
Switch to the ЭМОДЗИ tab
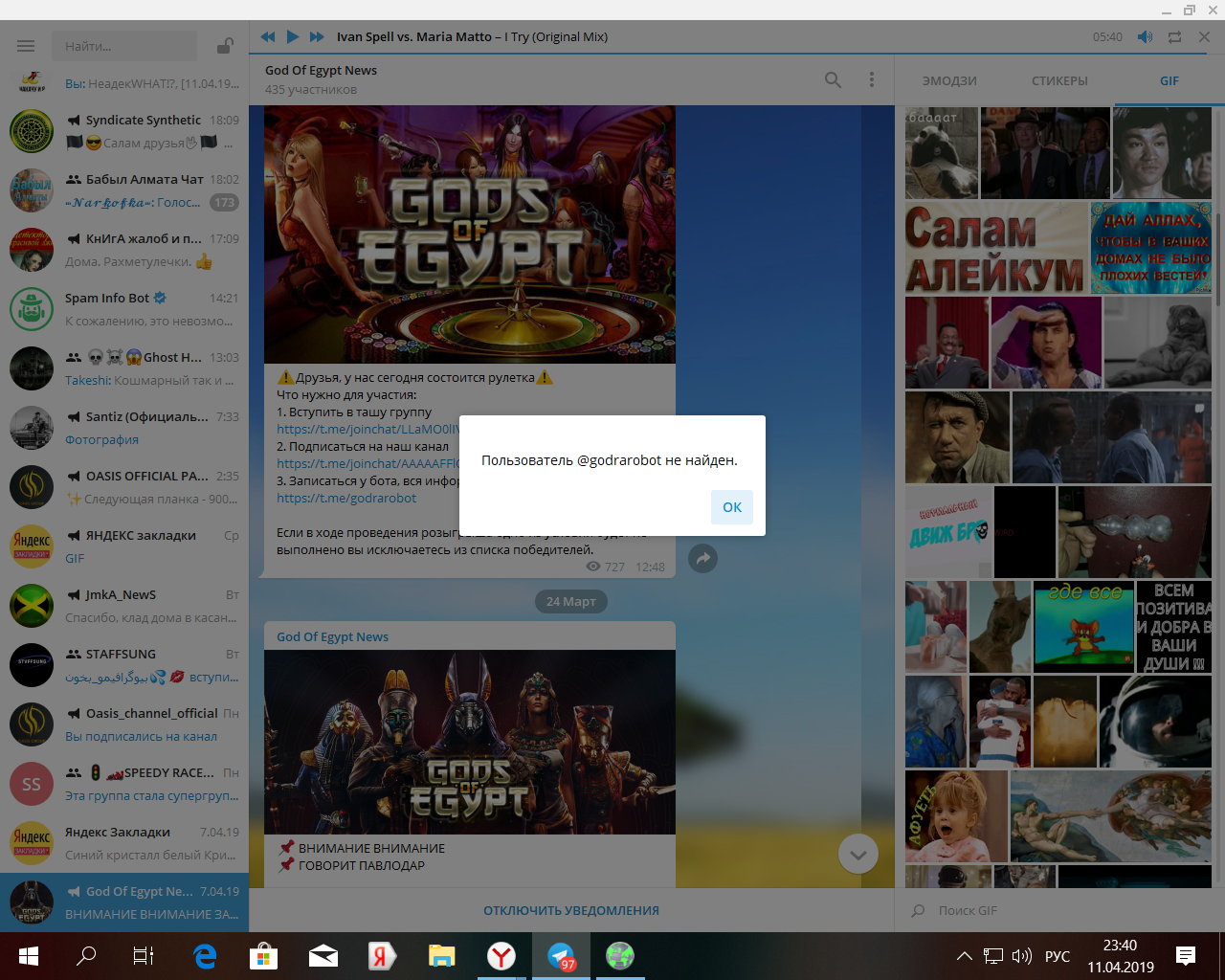pos(949,81)
